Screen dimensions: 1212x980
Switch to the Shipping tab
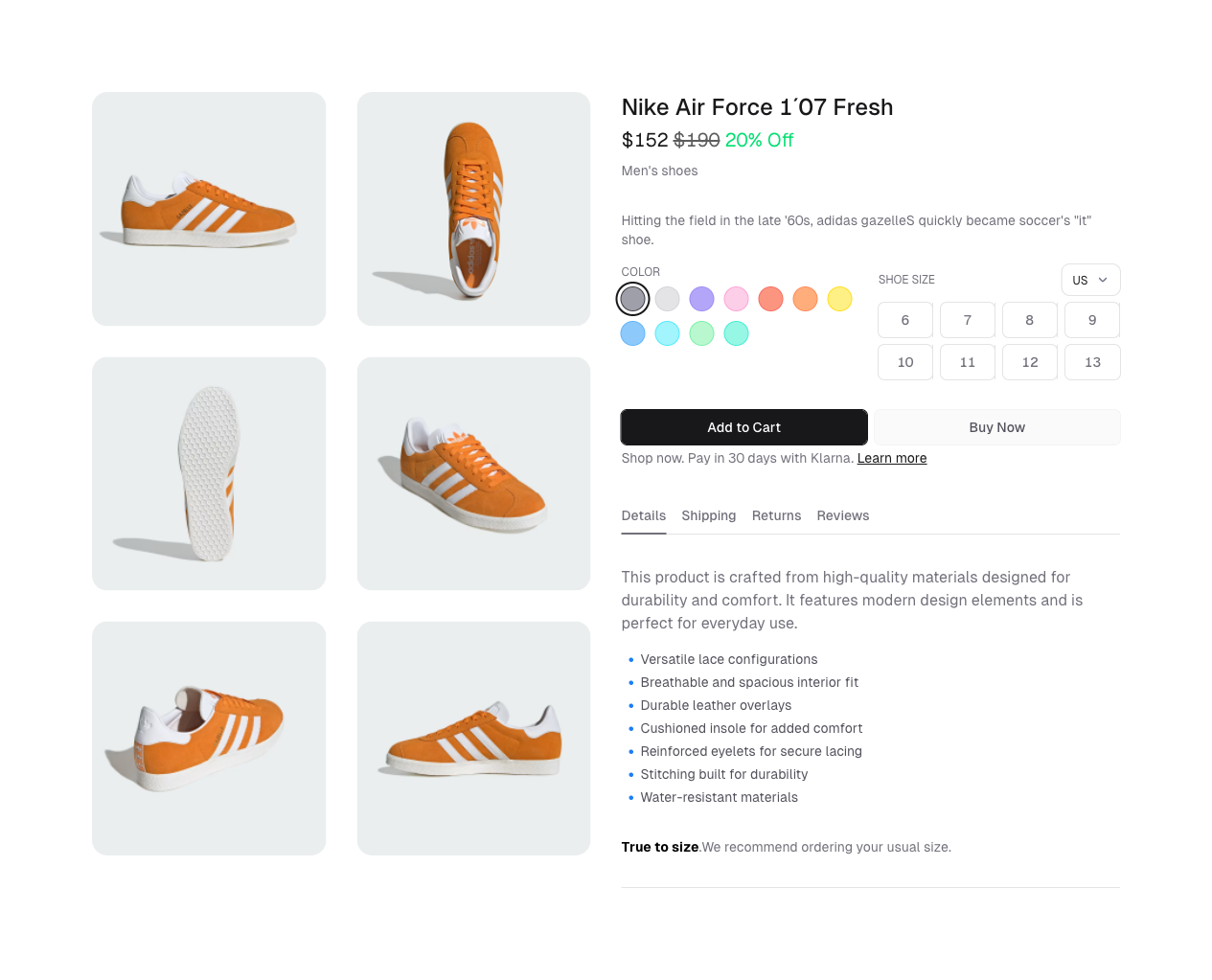click(708, 515)
